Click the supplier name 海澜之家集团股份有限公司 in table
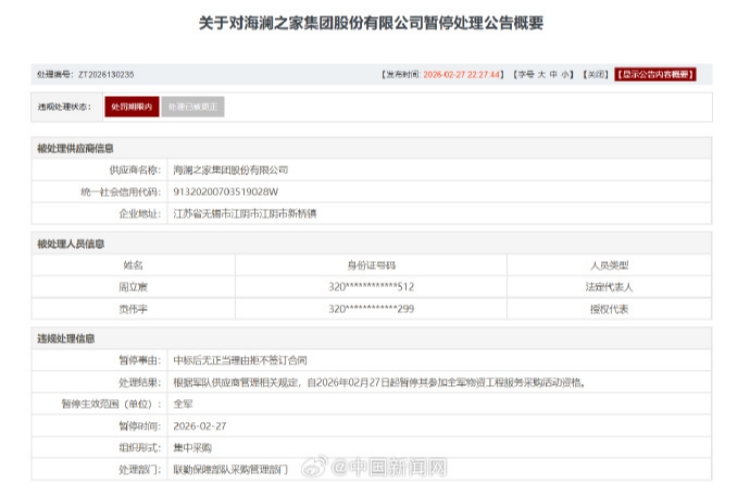Image resolution: width=750 pixels, height=484 pixels. [230, 170]
